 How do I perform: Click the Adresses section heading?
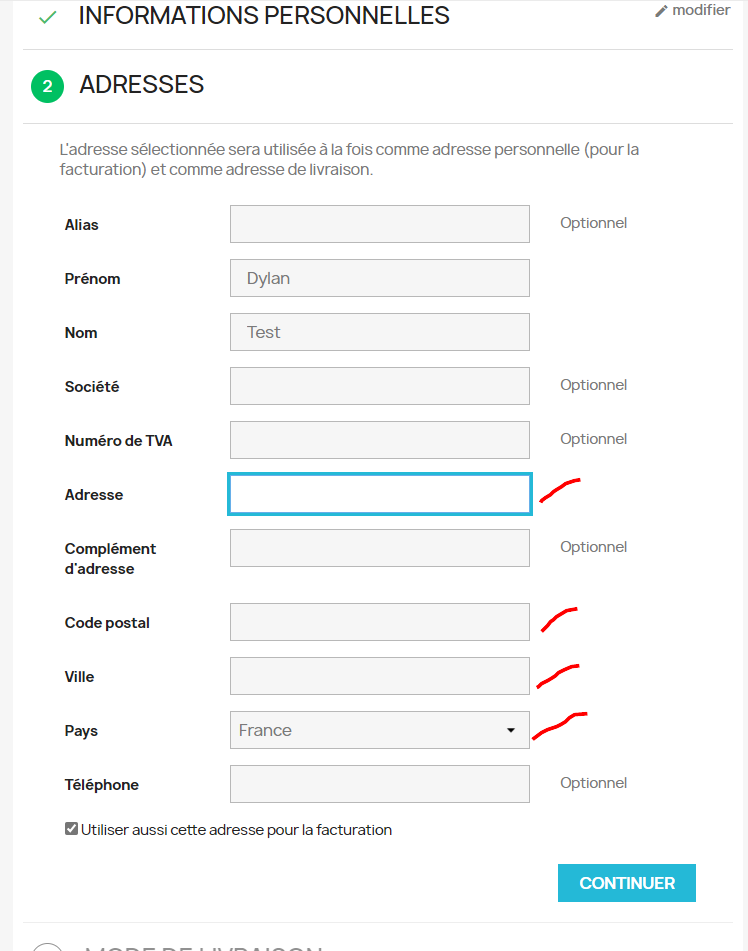142,85
